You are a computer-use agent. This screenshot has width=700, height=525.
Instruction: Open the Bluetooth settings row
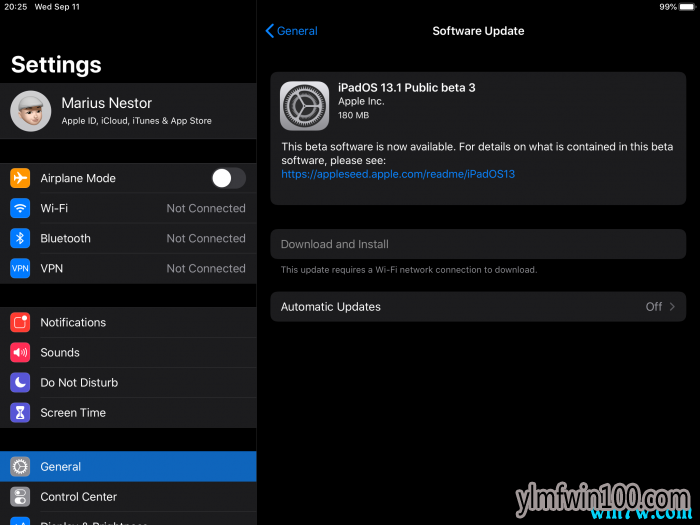coord(128,238)
